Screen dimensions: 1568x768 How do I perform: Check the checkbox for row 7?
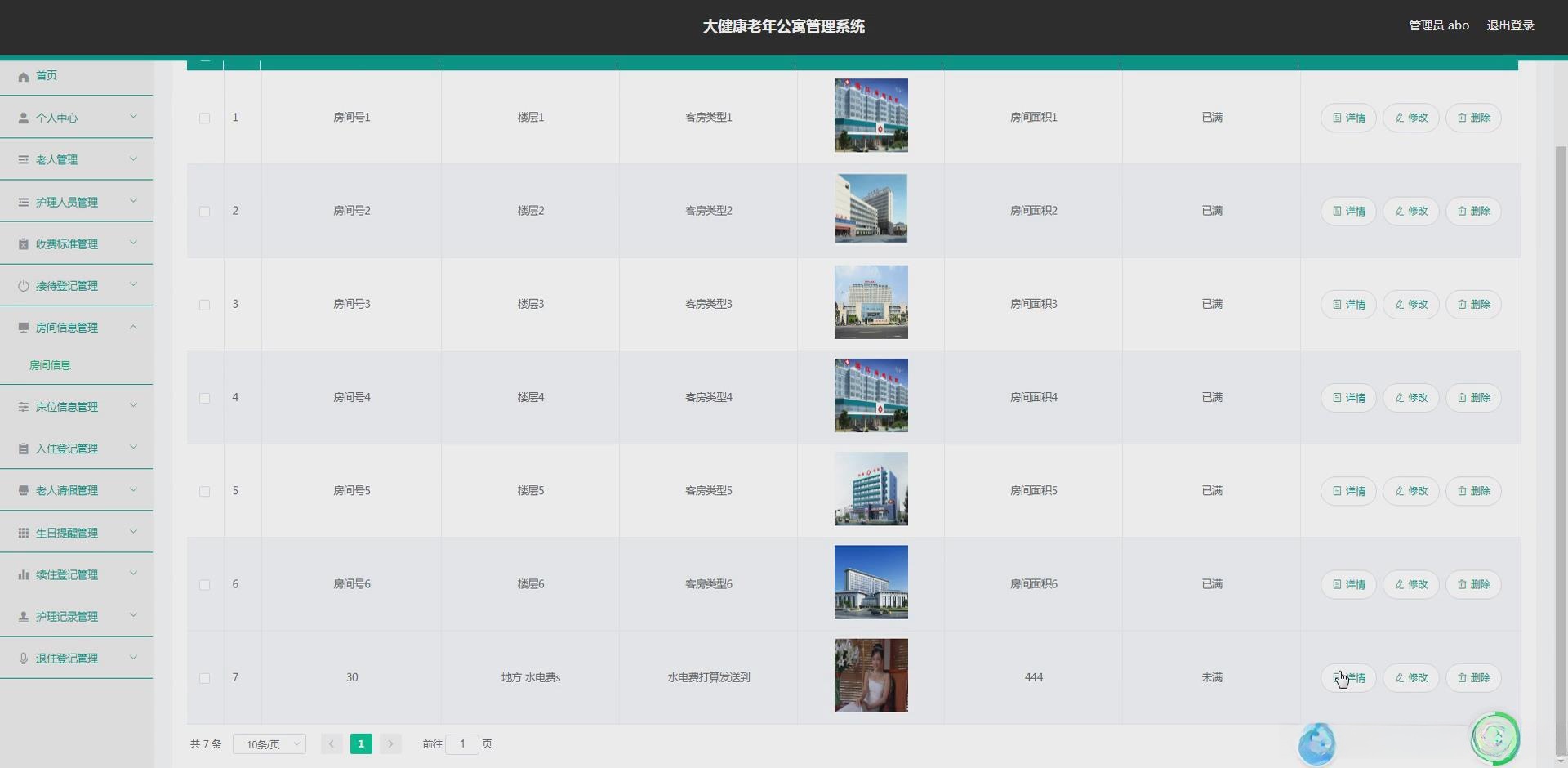[204, 678]
